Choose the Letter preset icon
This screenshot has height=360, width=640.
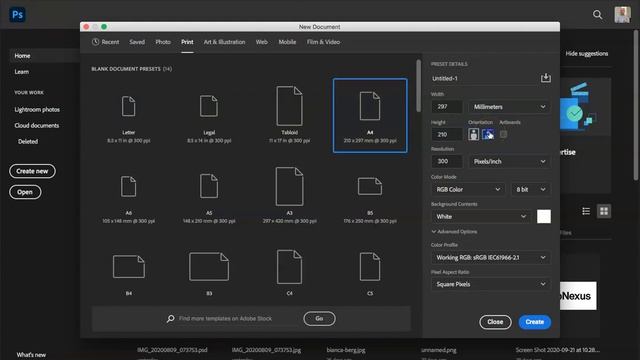tap(129, 106)
